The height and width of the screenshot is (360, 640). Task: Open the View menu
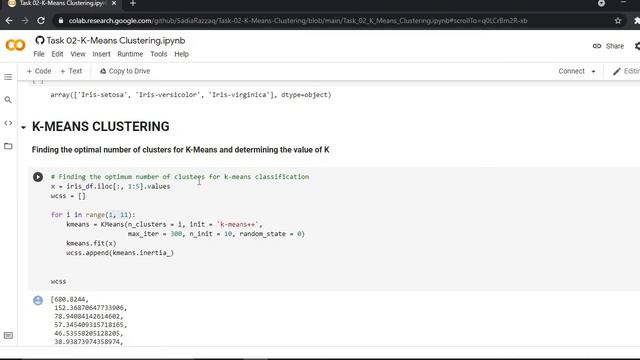pyautogui.click(x=78, y=54)
